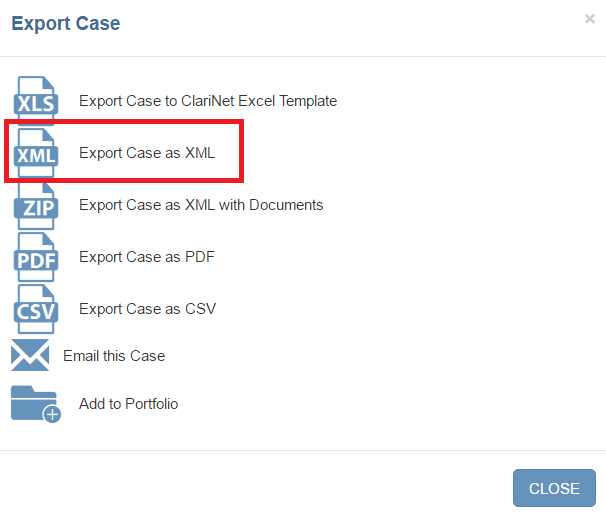
Task: Click the CSV file icon
Action: tap(37, 309)
